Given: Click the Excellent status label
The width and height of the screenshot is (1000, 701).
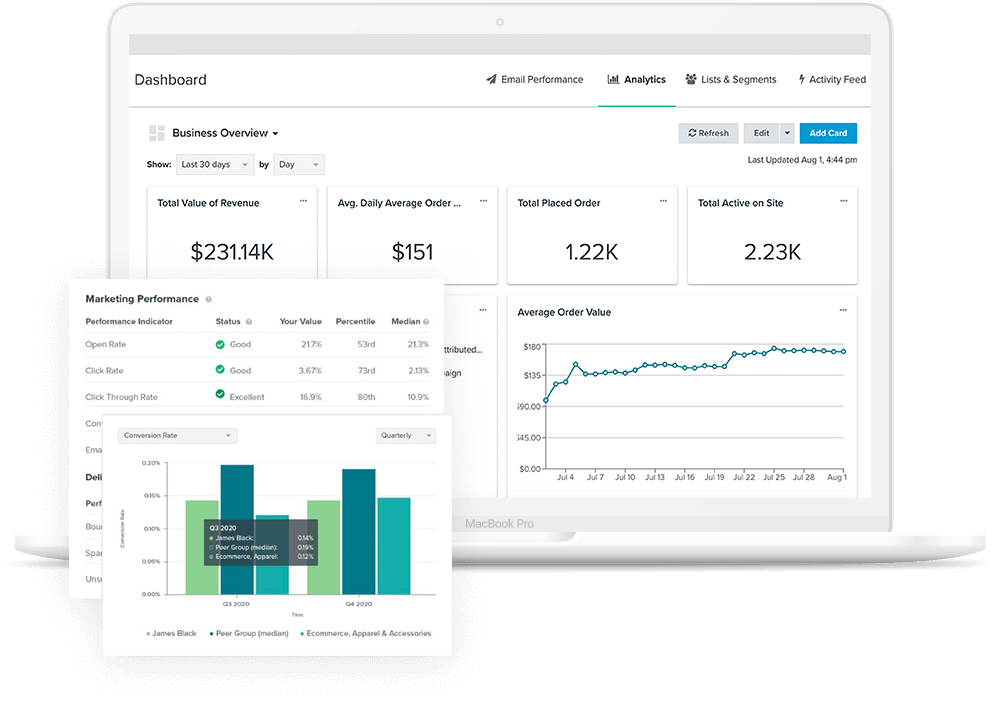Looking at the screenshot, I should [247, 397].
